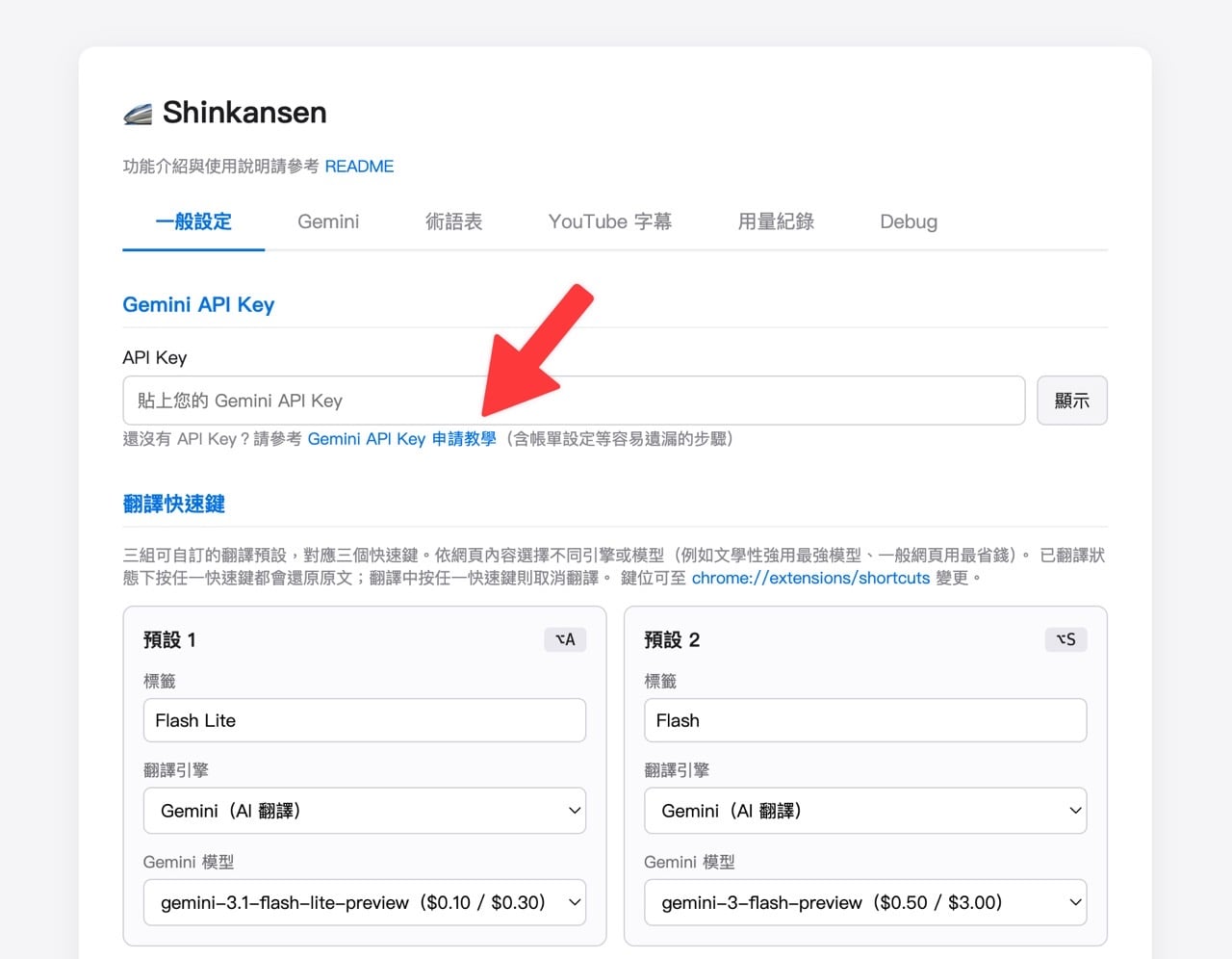Click the ⌥S shortcut badge in 預設 2
Image resolution: width=1232 pixels, height=959 pixels.
[1065, 639]
